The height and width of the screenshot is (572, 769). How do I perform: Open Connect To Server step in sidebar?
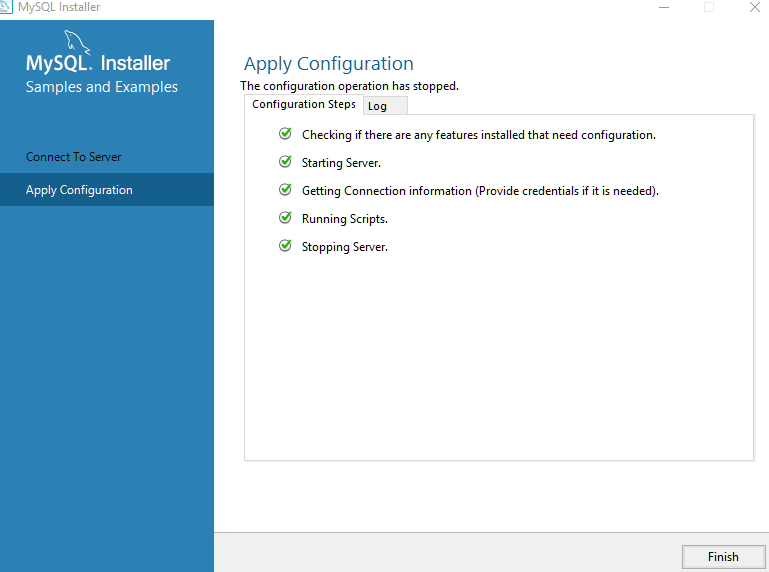pyautogui.click(x=74, y=157)
